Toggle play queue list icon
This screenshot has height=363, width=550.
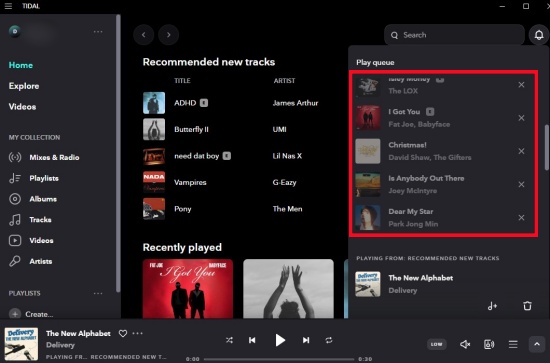coord(513,344)
